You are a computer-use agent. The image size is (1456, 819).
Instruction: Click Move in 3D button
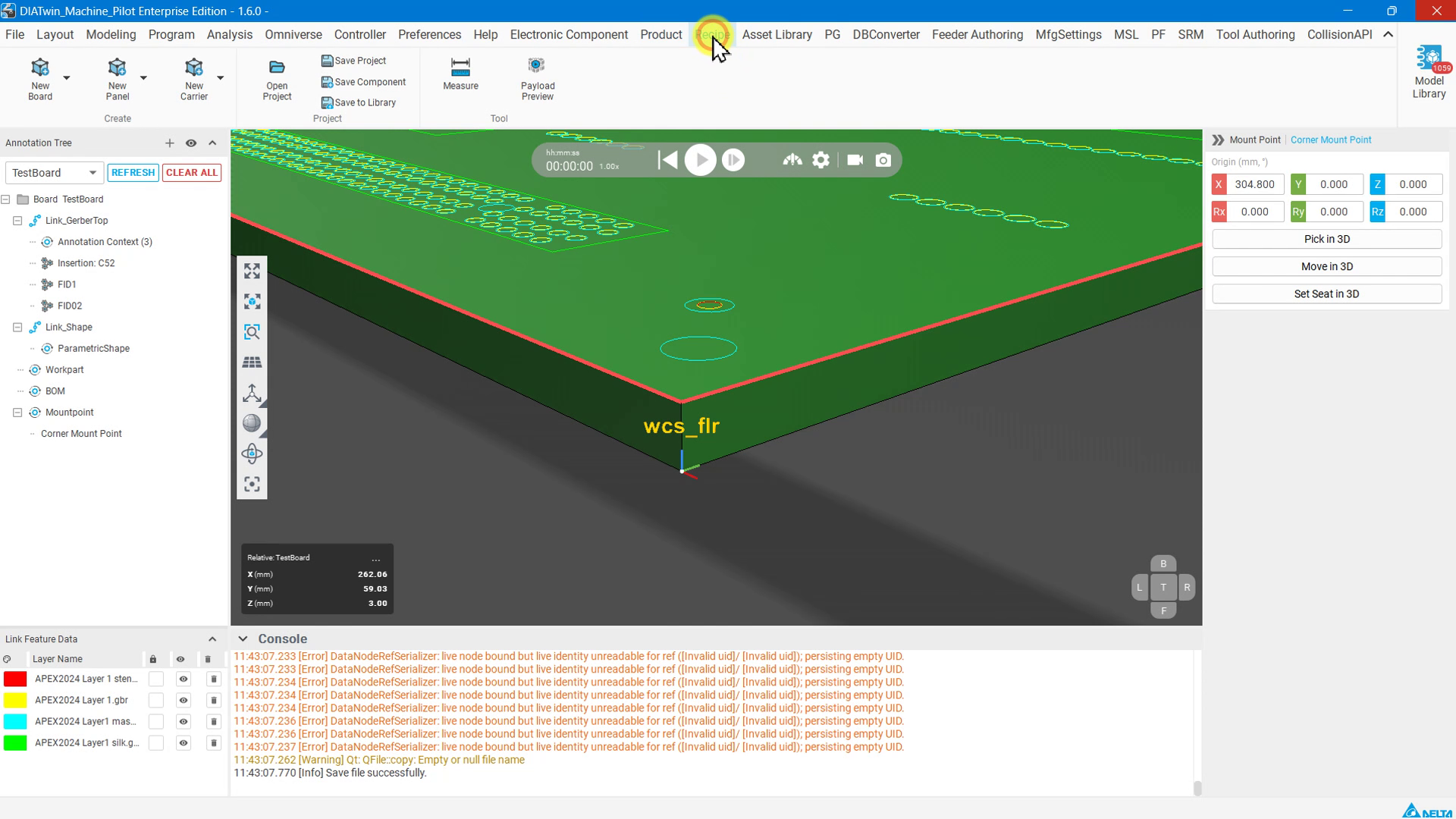tap(1326, 267)
